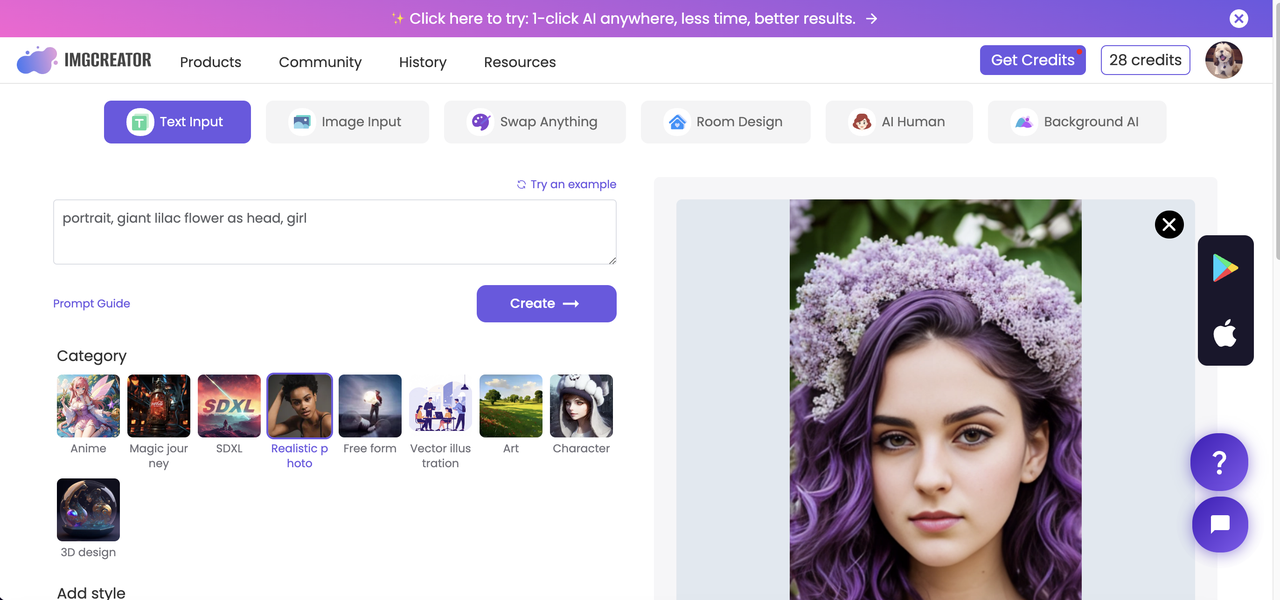Open the chat support bubble
This screenshot has height=600, width=1280.
click(x=1220, y=525)
